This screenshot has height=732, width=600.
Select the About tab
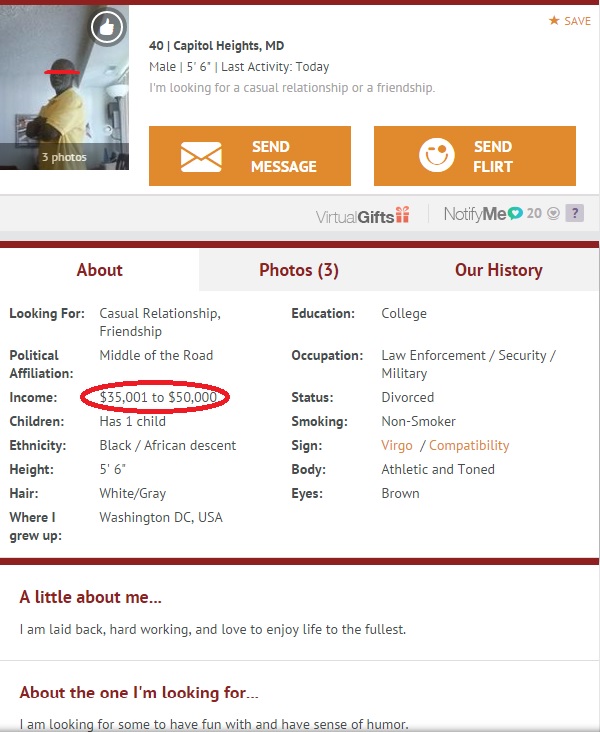pyautogui.click(x=100, y=270)
